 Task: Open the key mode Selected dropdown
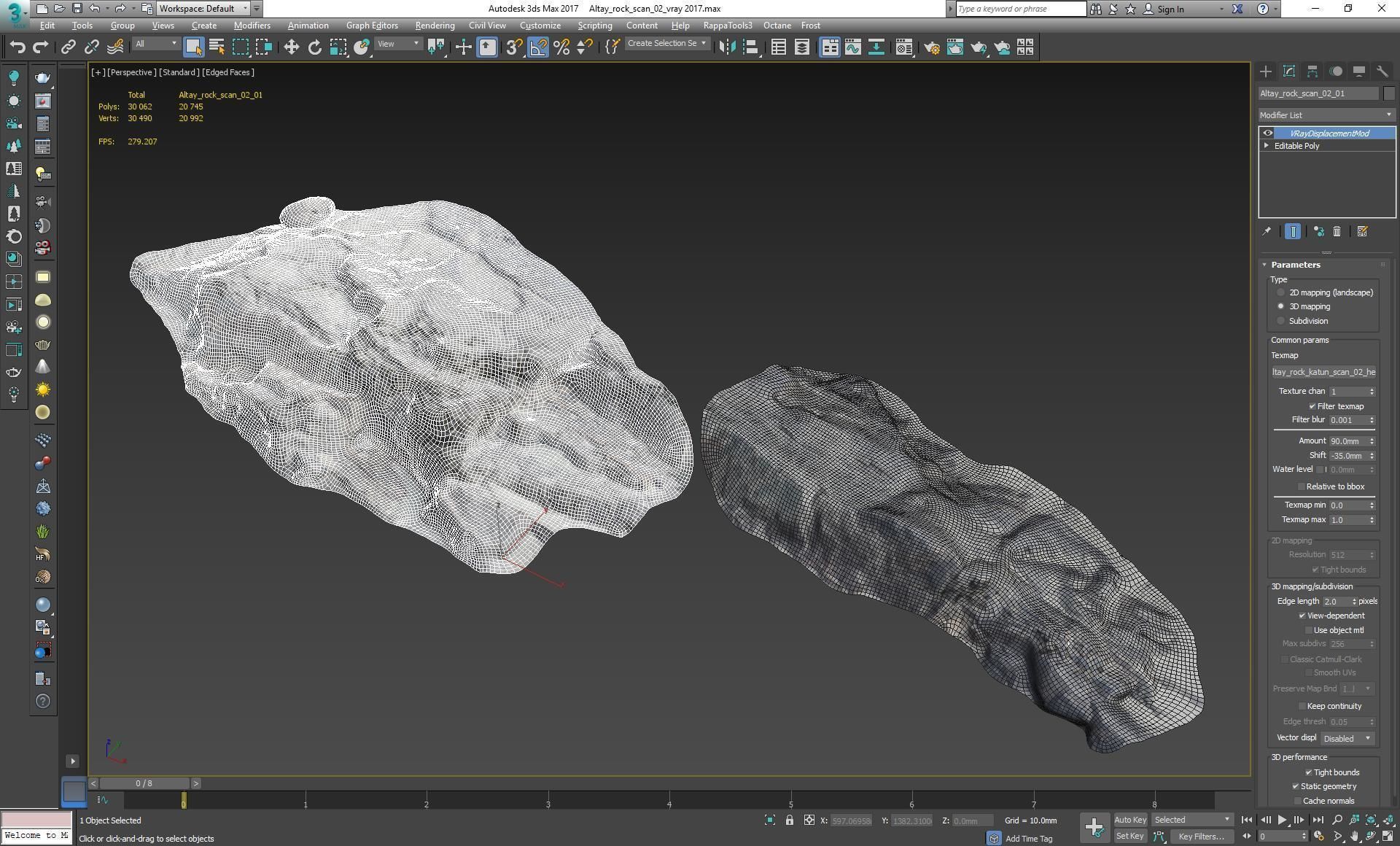(x=1192, y=820)
